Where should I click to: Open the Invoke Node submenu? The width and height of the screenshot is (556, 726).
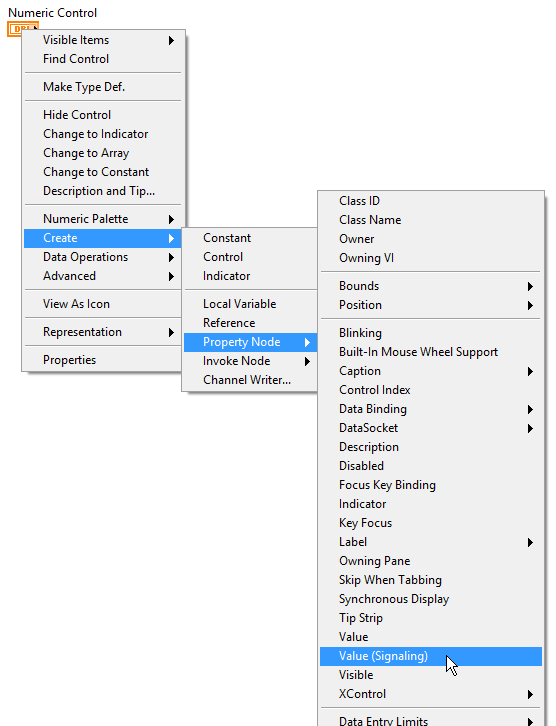point(250,361)
